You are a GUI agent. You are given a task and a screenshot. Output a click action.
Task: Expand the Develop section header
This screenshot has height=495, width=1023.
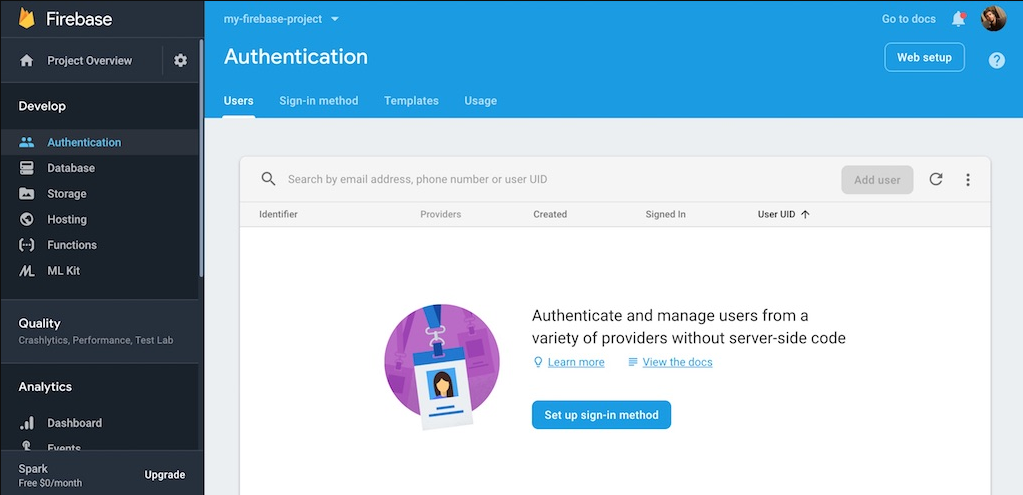tap(42, 106)
